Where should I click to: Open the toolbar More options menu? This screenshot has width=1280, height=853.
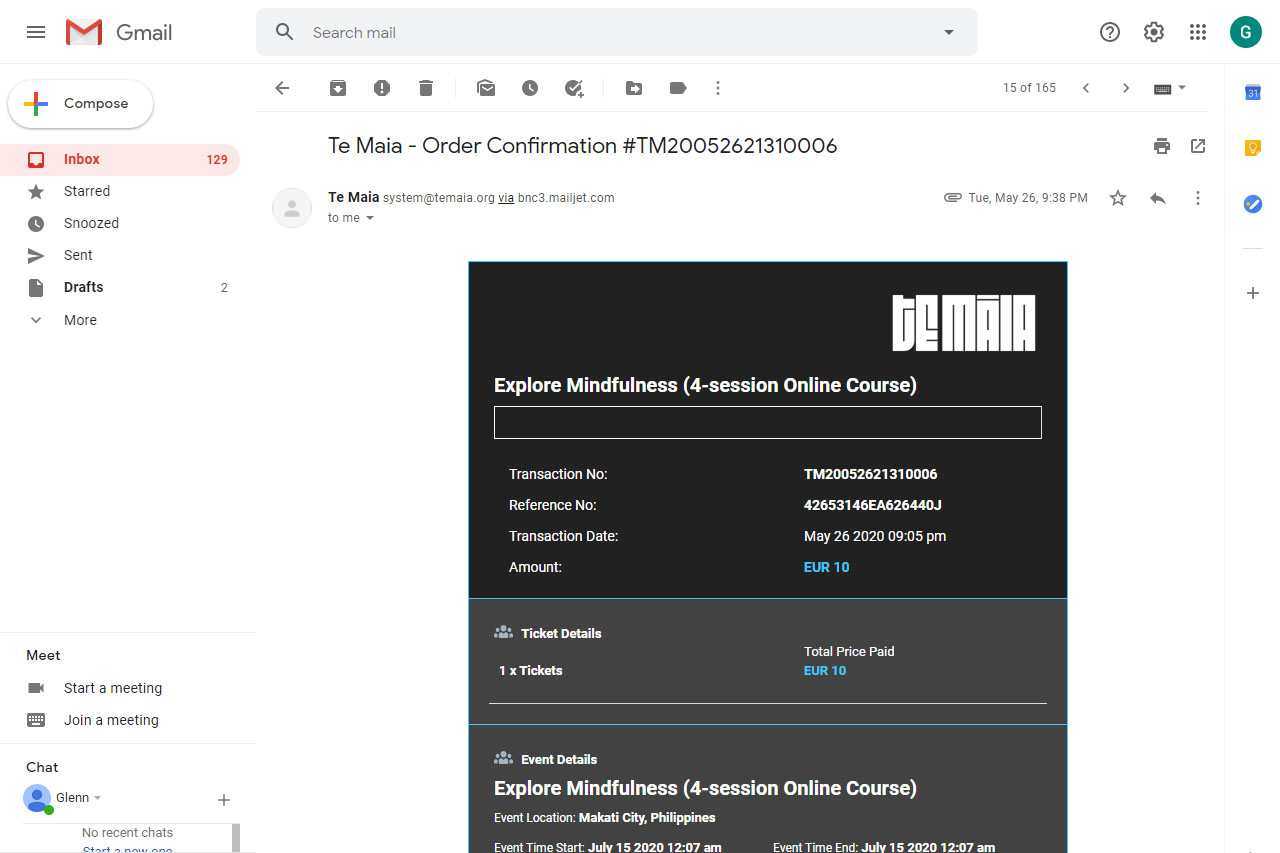click(x=718, y=88)
